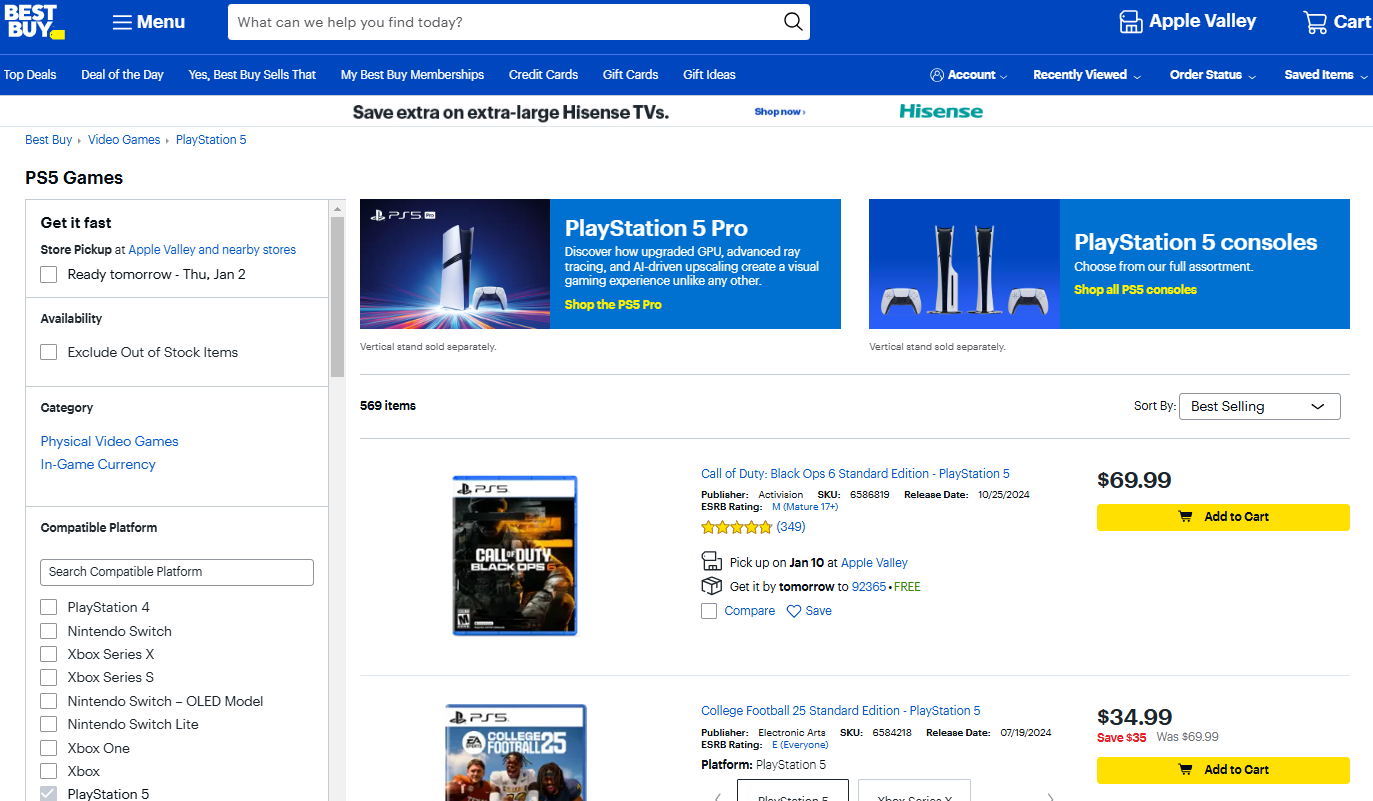Click the Apple Valley store icon
The height and width of the screenshot is (801, 1373).
(x=1130, y=22)
